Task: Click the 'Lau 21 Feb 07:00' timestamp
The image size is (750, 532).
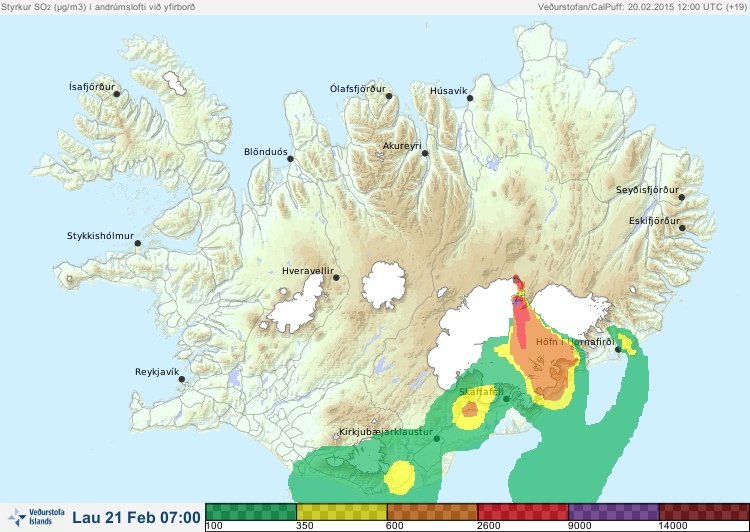Action: [136, 518]
